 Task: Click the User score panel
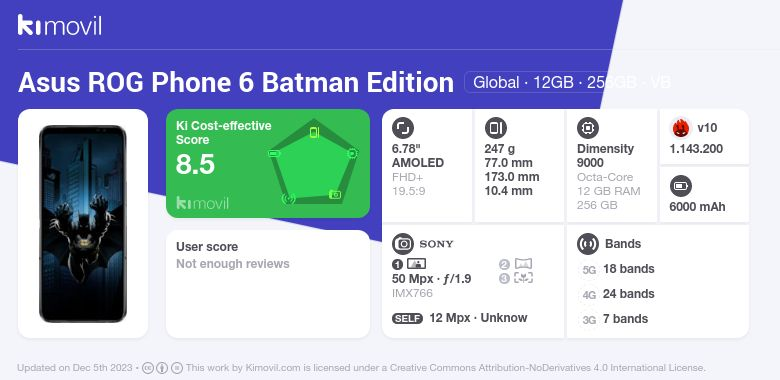[268, 284]
